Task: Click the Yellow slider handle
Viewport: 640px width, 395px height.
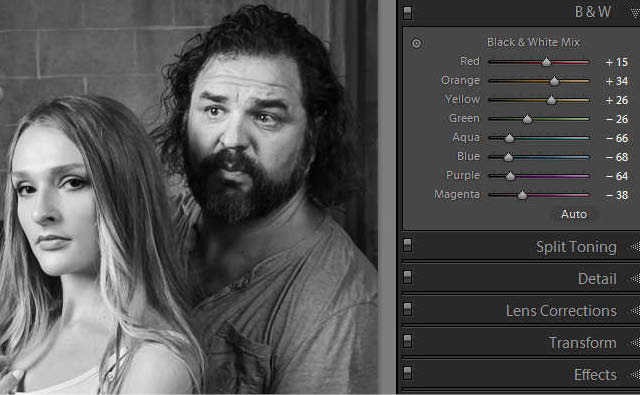Action: pos(551,100)
